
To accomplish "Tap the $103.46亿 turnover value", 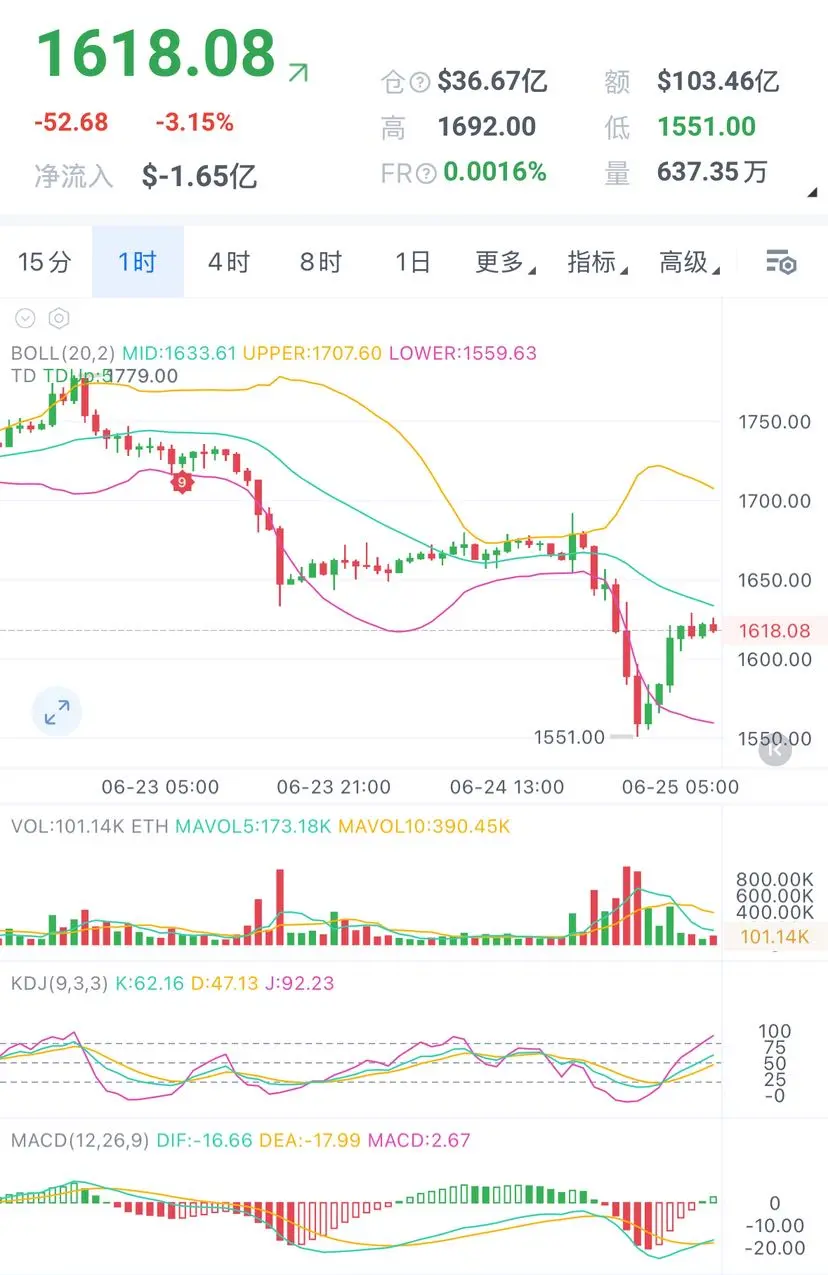I will tap(718, 81).
